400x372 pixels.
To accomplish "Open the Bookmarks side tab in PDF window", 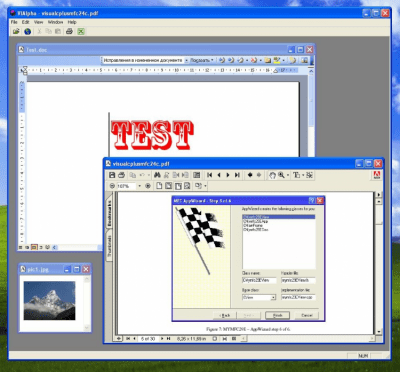I will tap(109, 213).
